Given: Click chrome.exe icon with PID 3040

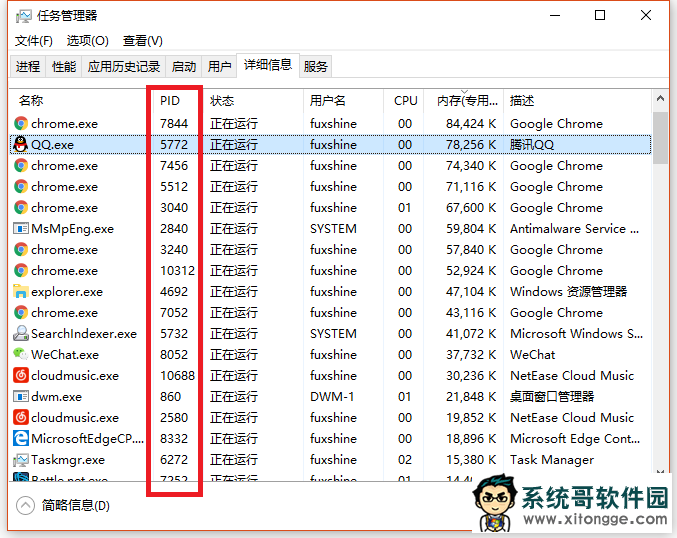Looking at the screenshot, I should pyautogui.click(x=21, y=207).
